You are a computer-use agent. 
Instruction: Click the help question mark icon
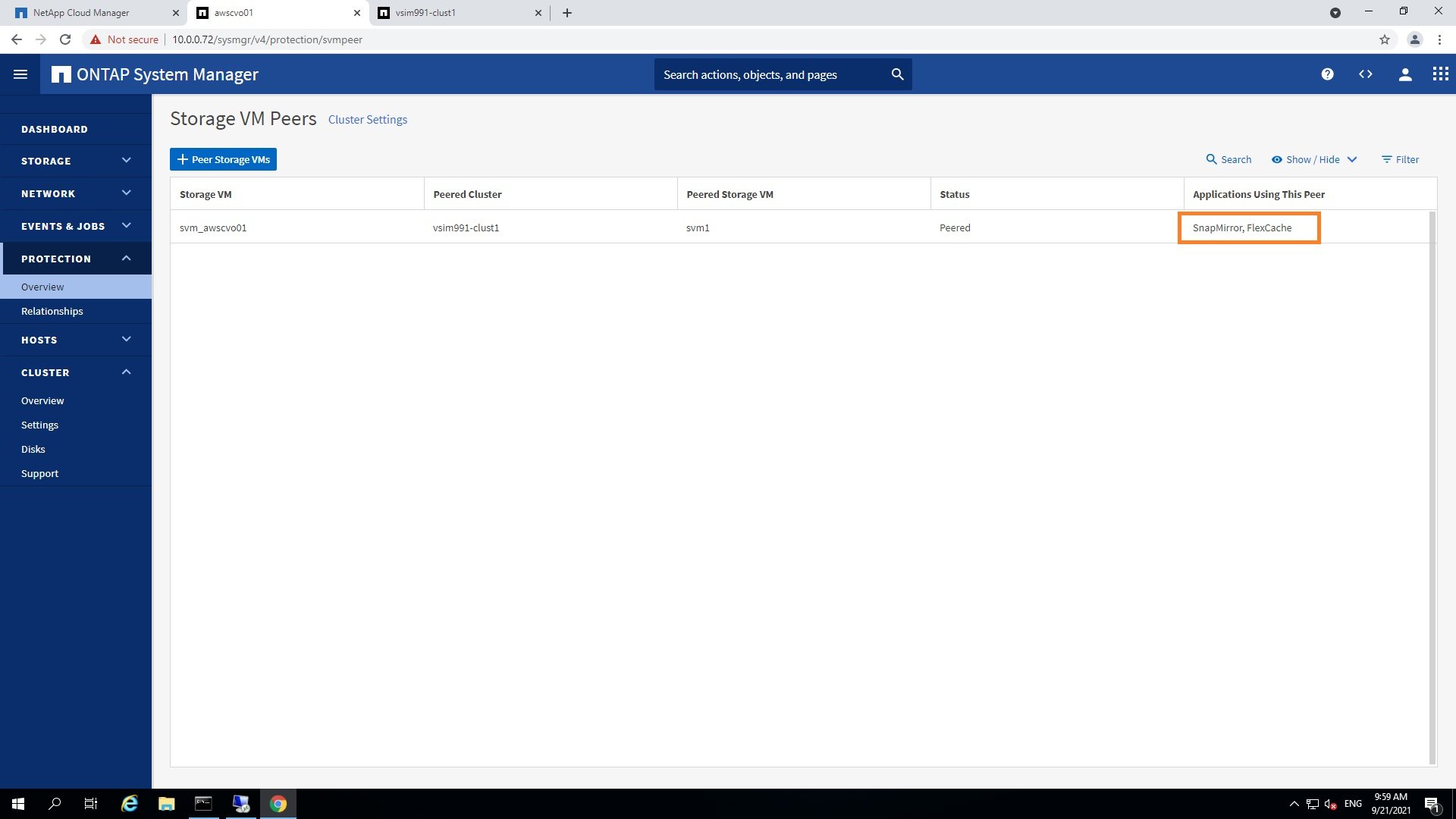click(x=1327, y=74)
